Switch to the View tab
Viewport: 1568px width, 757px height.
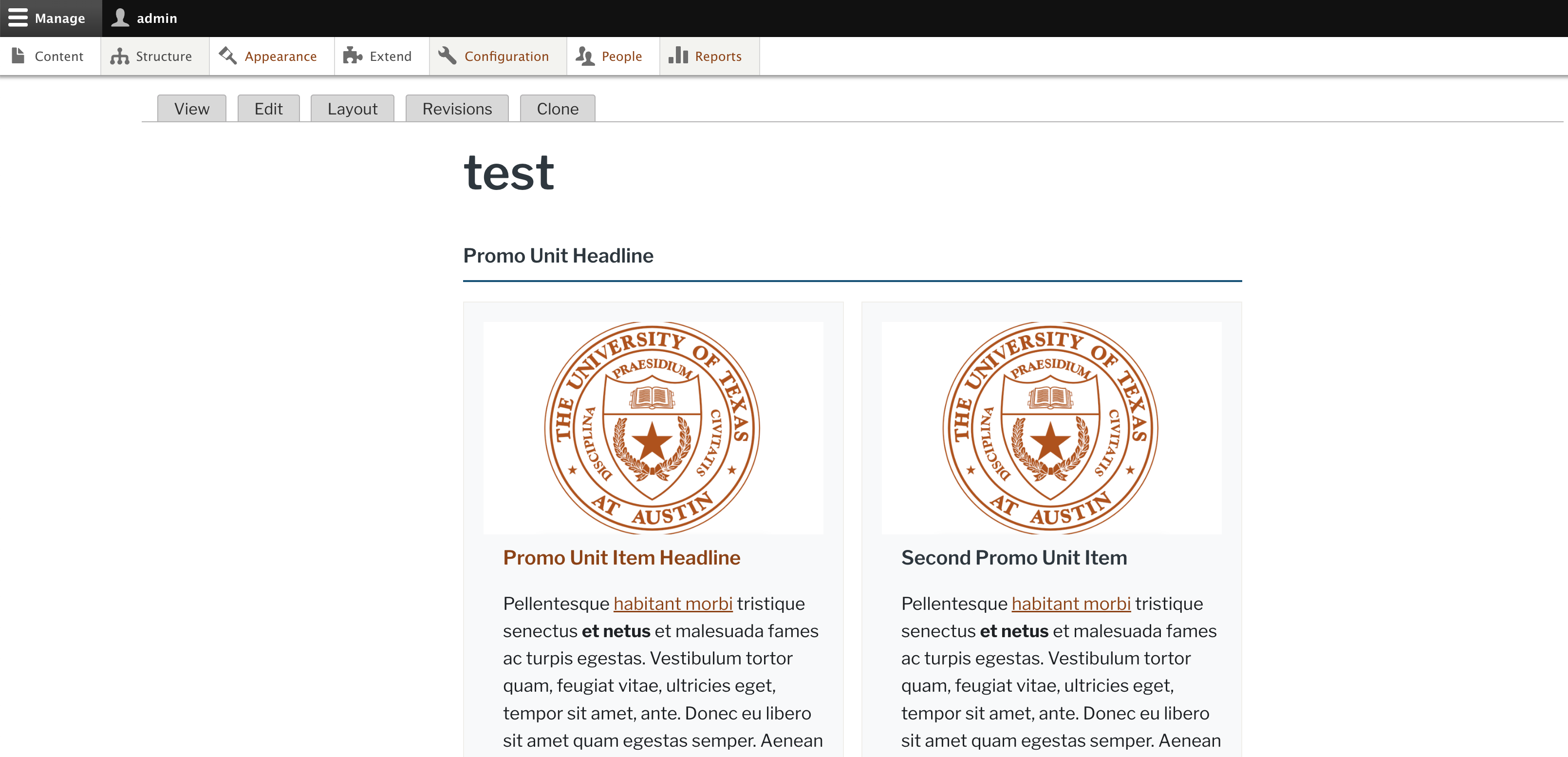pyautogui.click(x=191, y=109)
